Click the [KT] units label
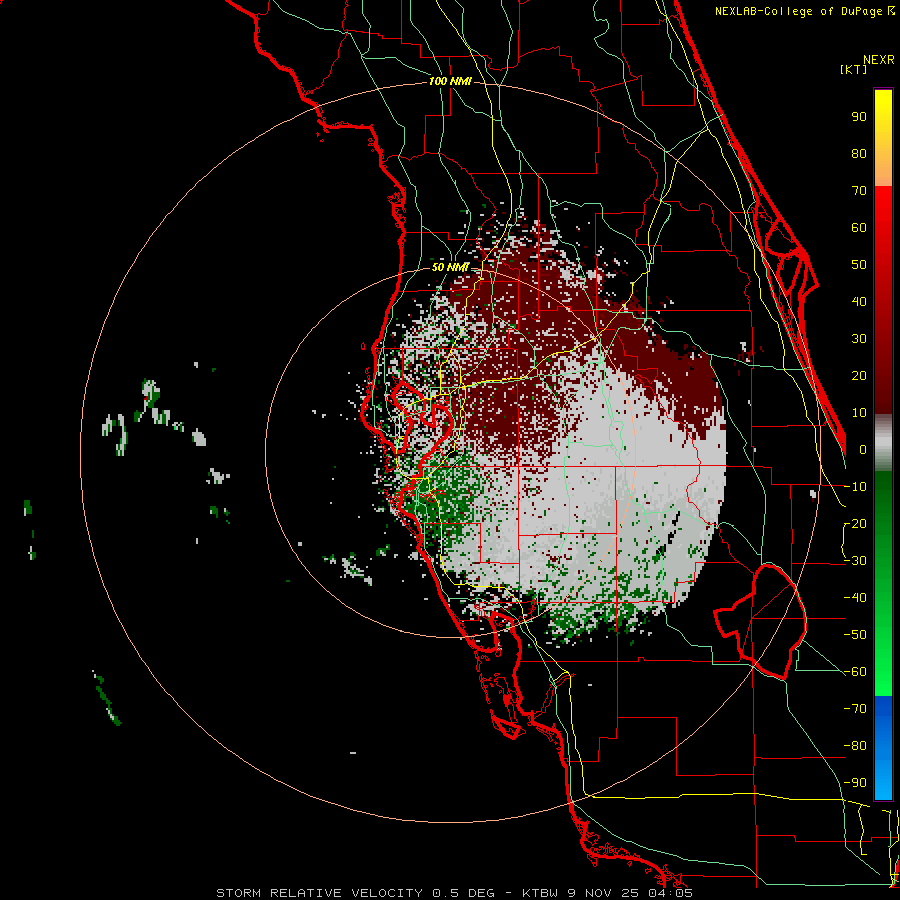This screenshot has height=900, width=900. coord(854,69)
